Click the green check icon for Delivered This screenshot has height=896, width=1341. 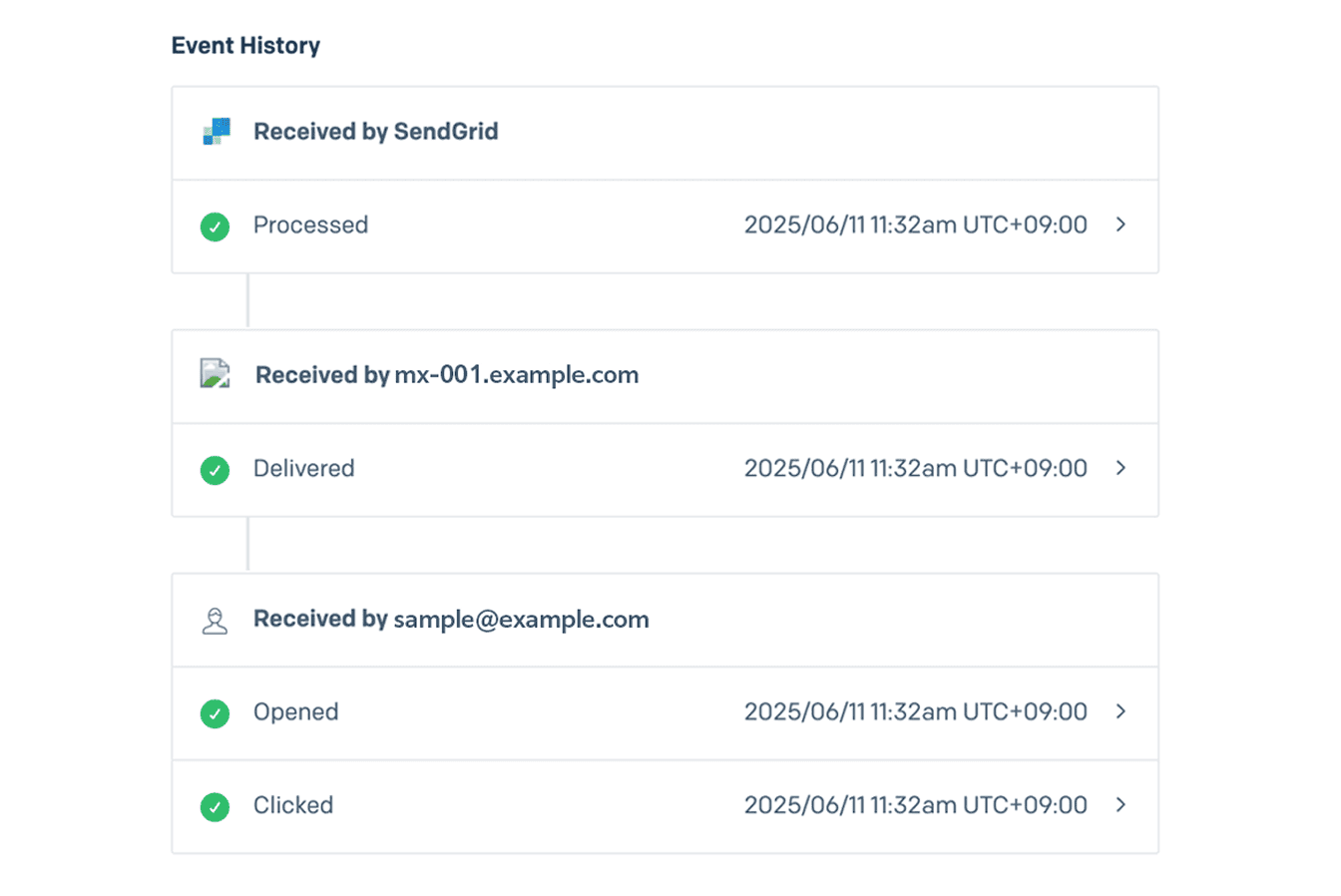(x=215, y=469)
